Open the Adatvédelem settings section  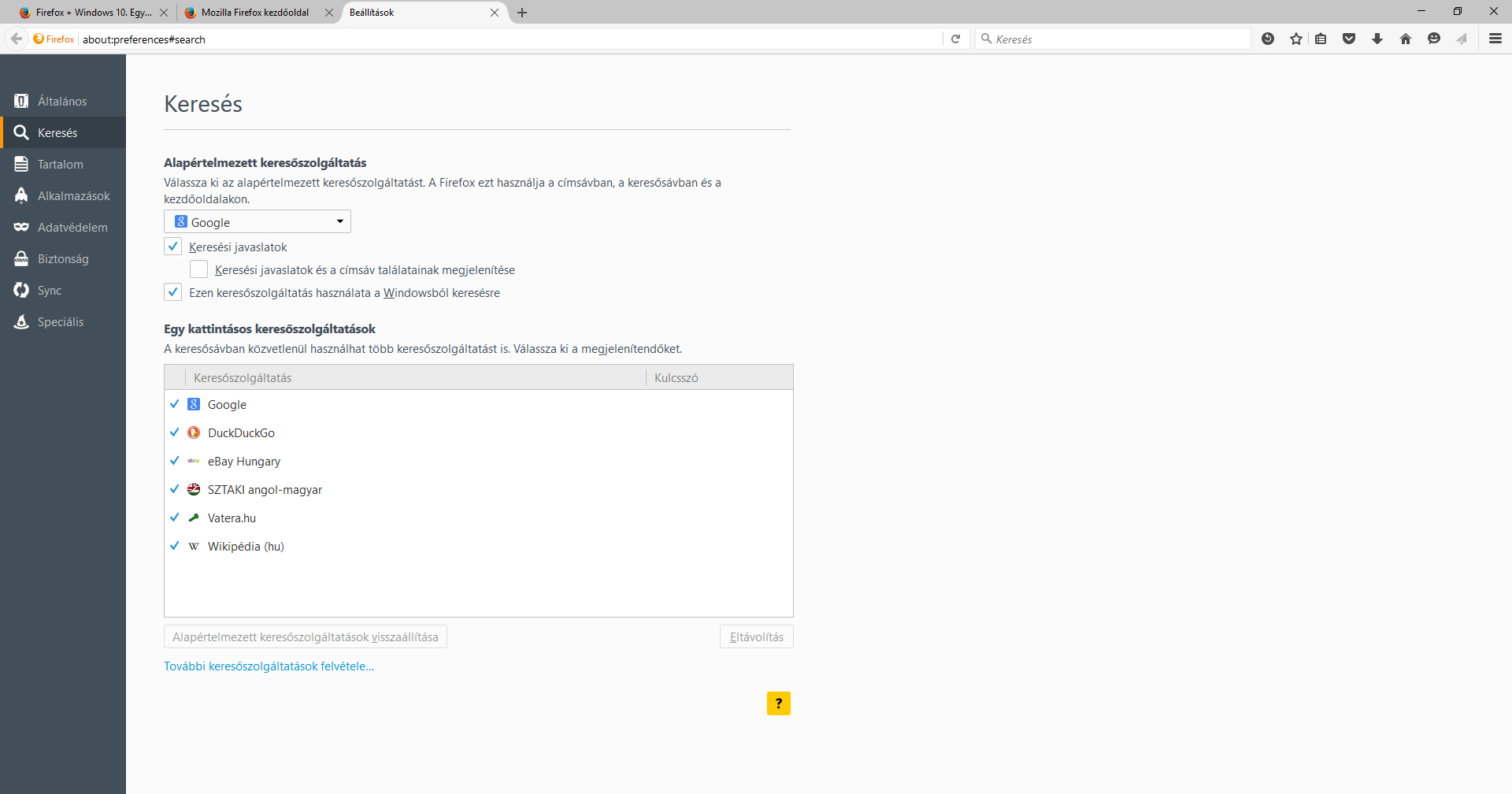pyautogui.click(x=72, y=228)
